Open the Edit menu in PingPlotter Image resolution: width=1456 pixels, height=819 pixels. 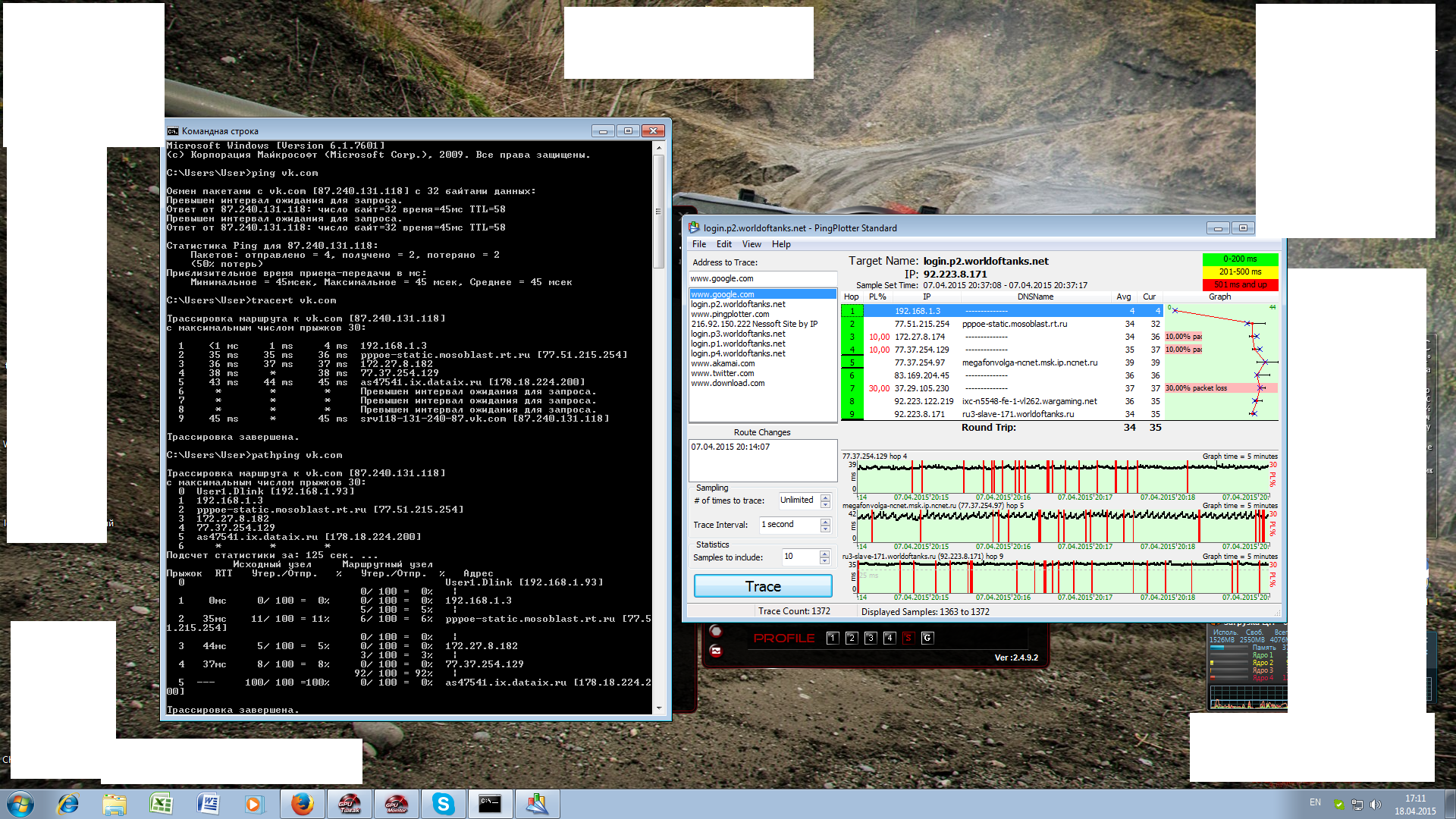(723, 244)
